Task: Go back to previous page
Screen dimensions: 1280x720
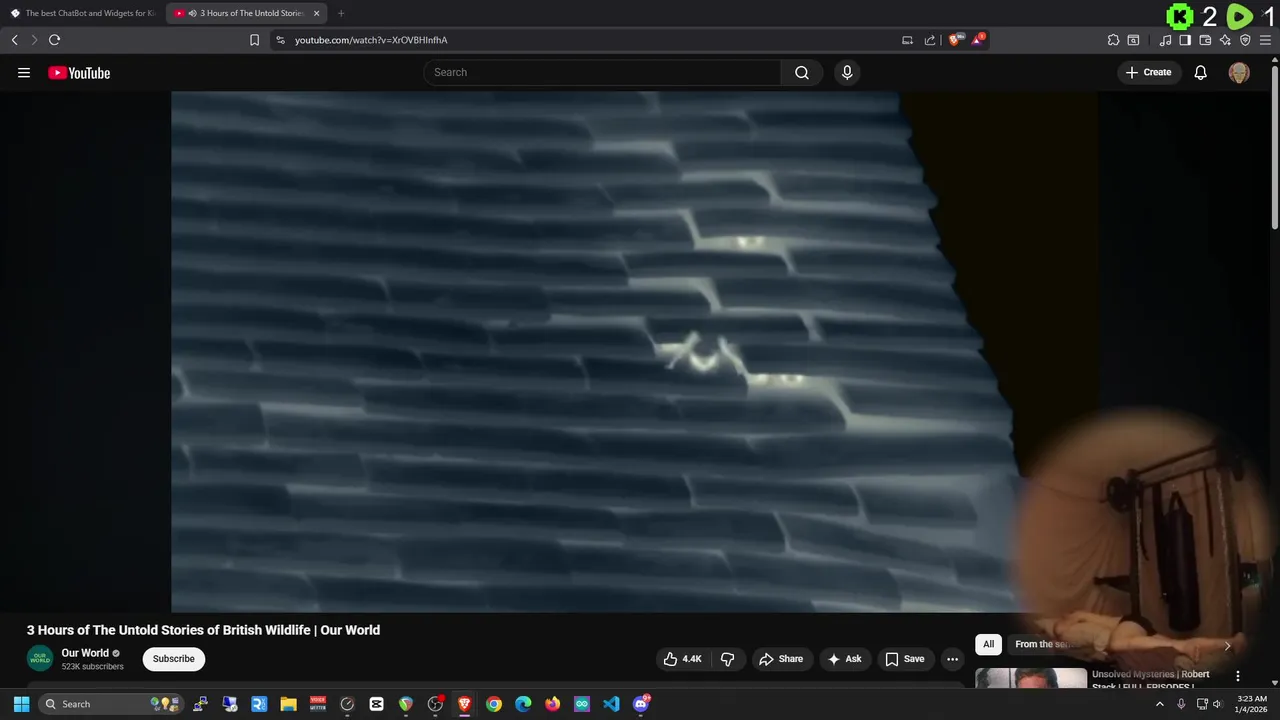Action: pyautogui.click(x=14, y=40)
